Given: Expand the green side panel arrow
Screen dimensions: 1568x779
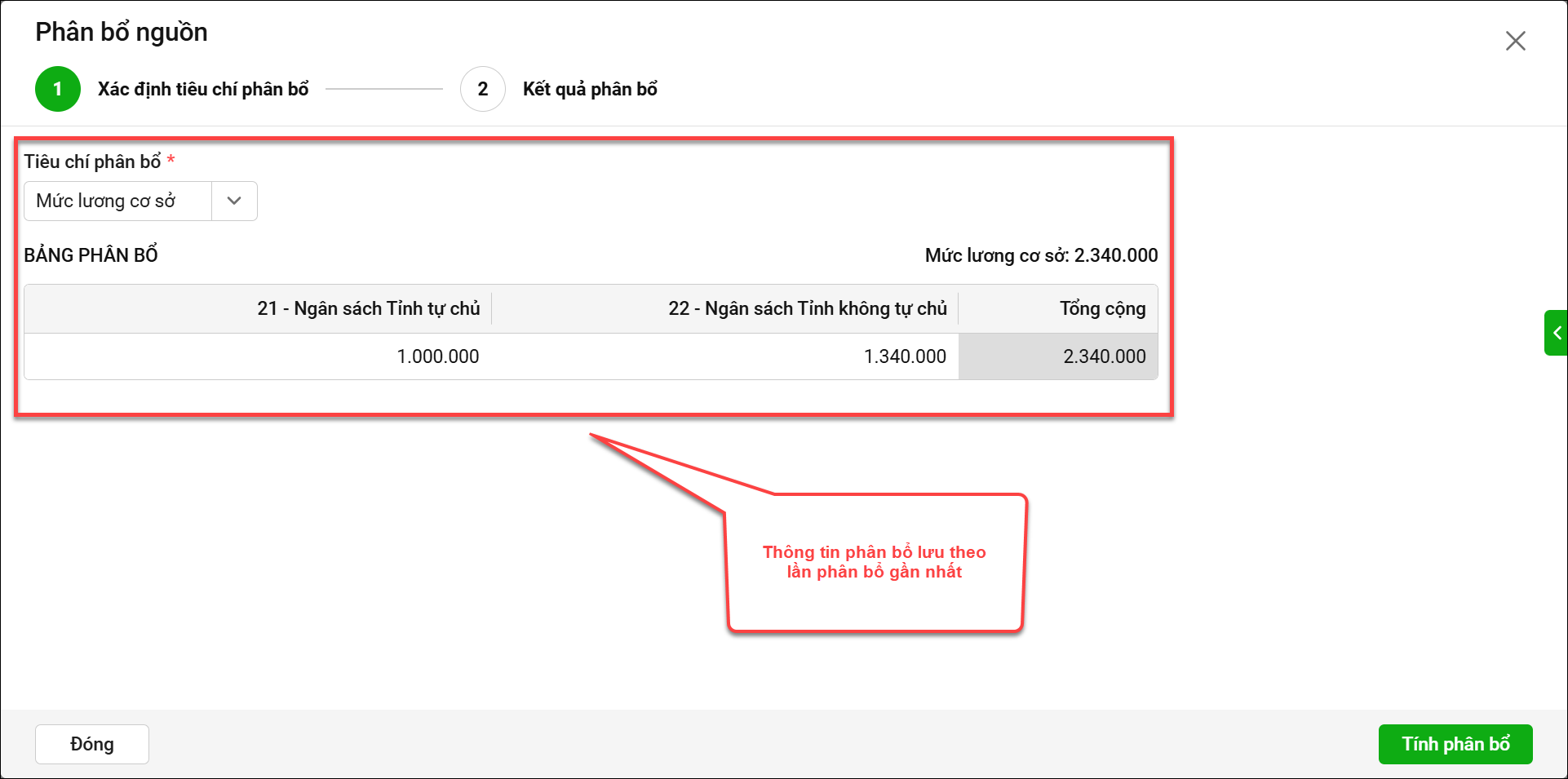Looking at the screenshot, I should click(1557, 333).
